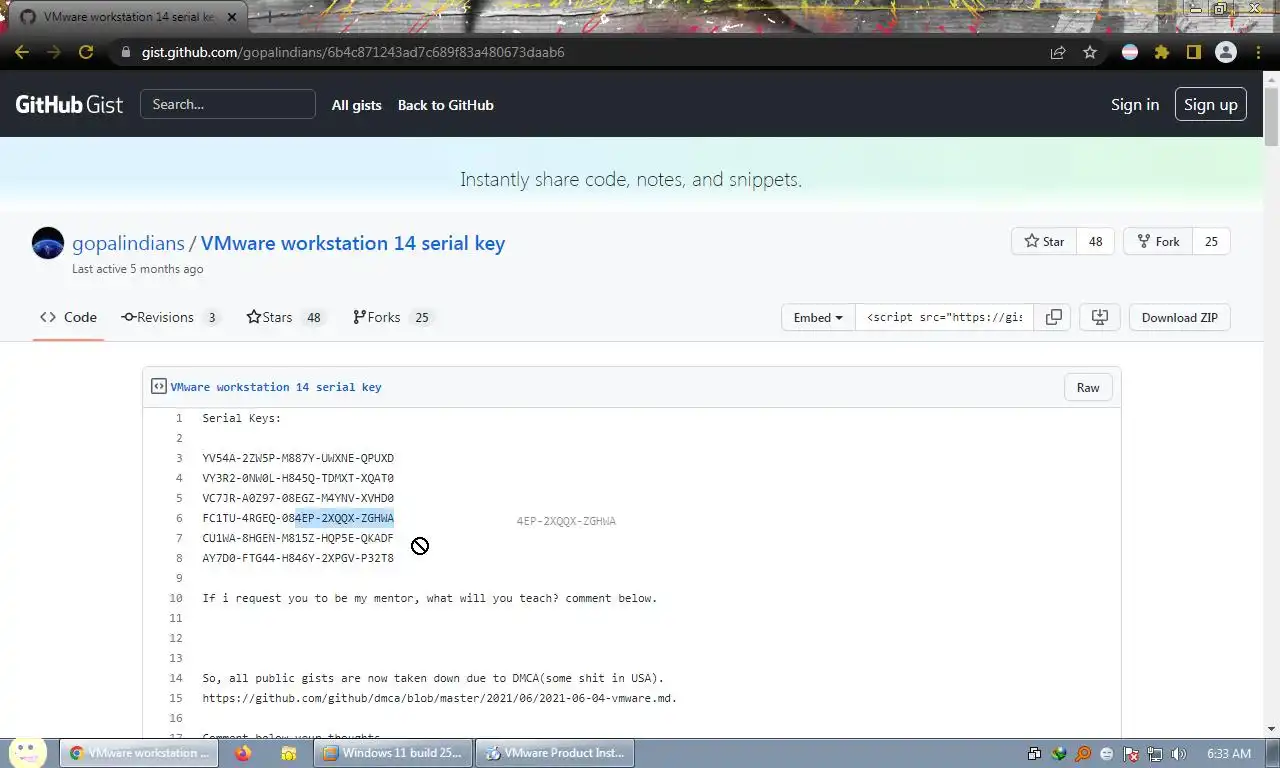Click the 'So, all public gists are now taken down' line
Image resolution: width=1280 pixels, height=768 pixels.
(433, 678)
